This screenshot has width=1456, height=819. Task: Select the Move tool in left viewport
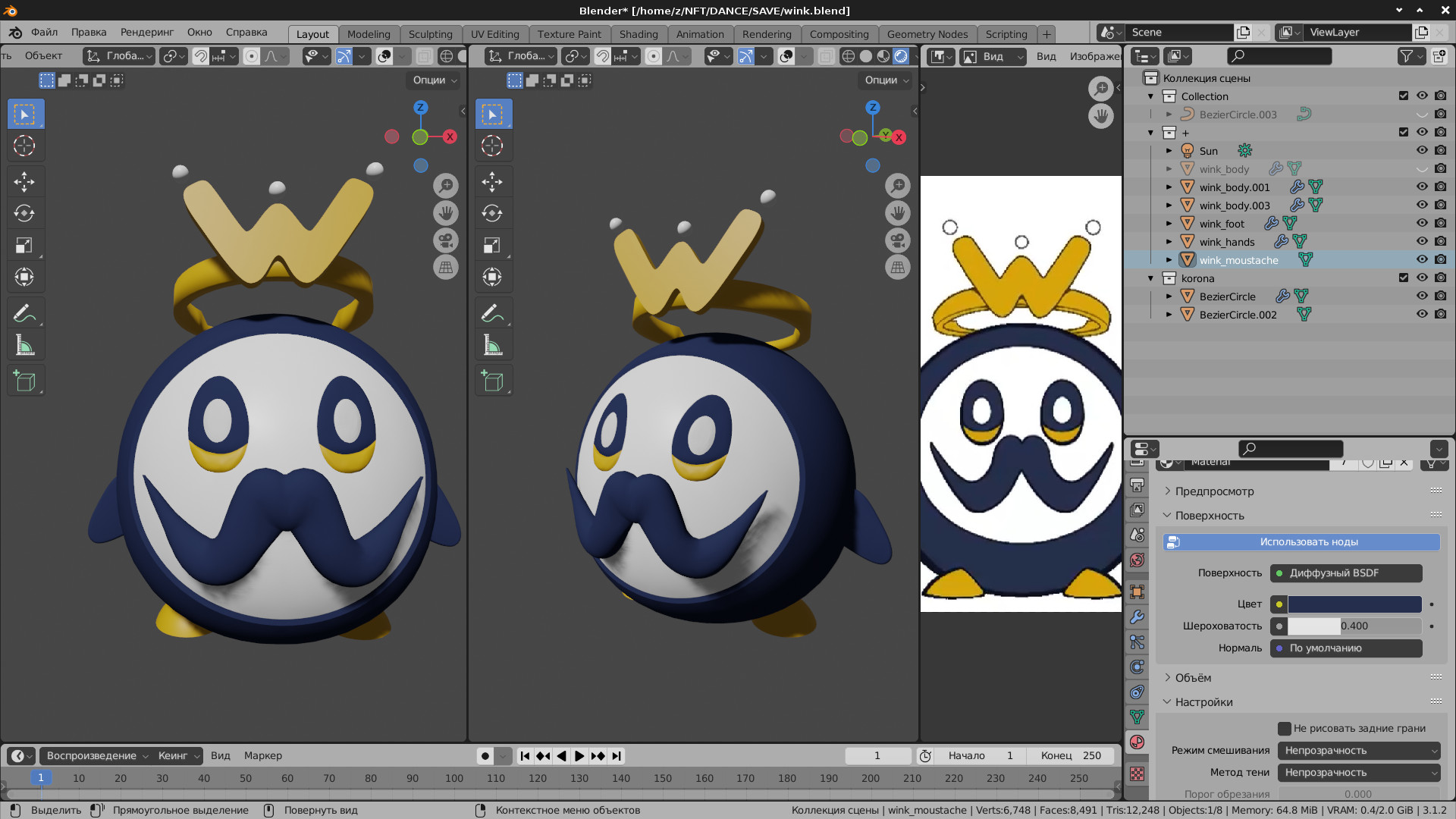(x=24, y=182)
